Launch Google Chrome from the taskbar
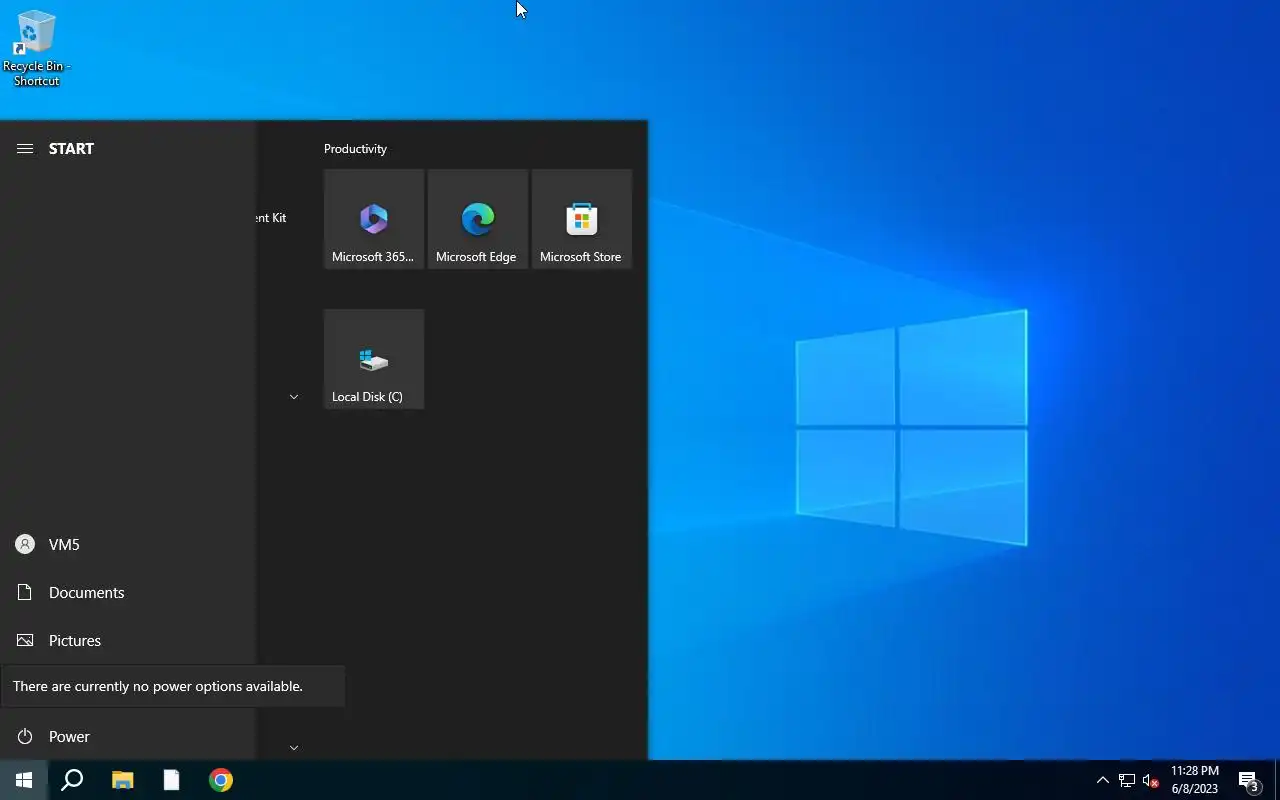 [x=221, y=780]
